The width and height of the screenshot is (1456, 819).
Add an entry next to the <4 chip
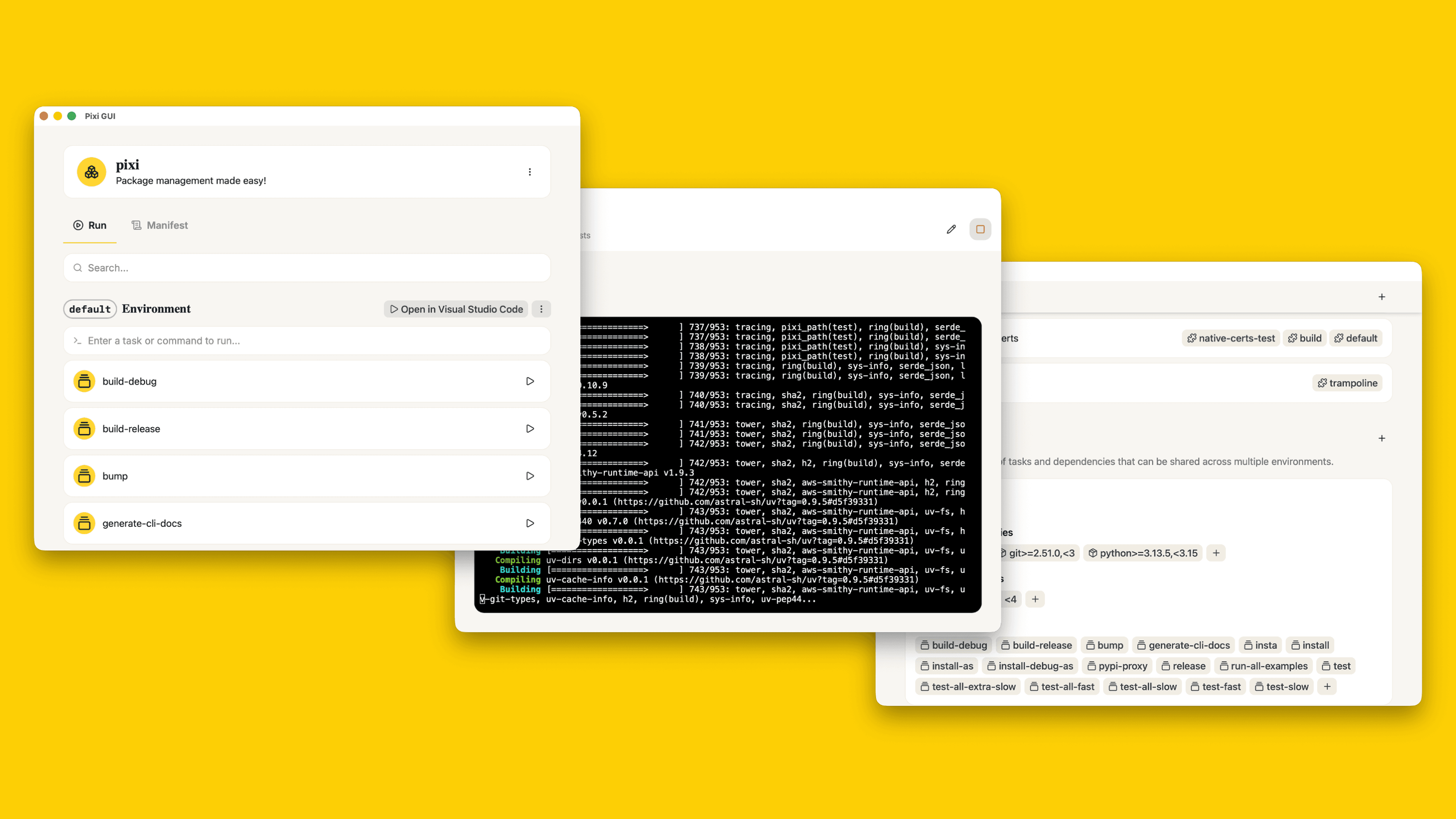coord(1035,599)
